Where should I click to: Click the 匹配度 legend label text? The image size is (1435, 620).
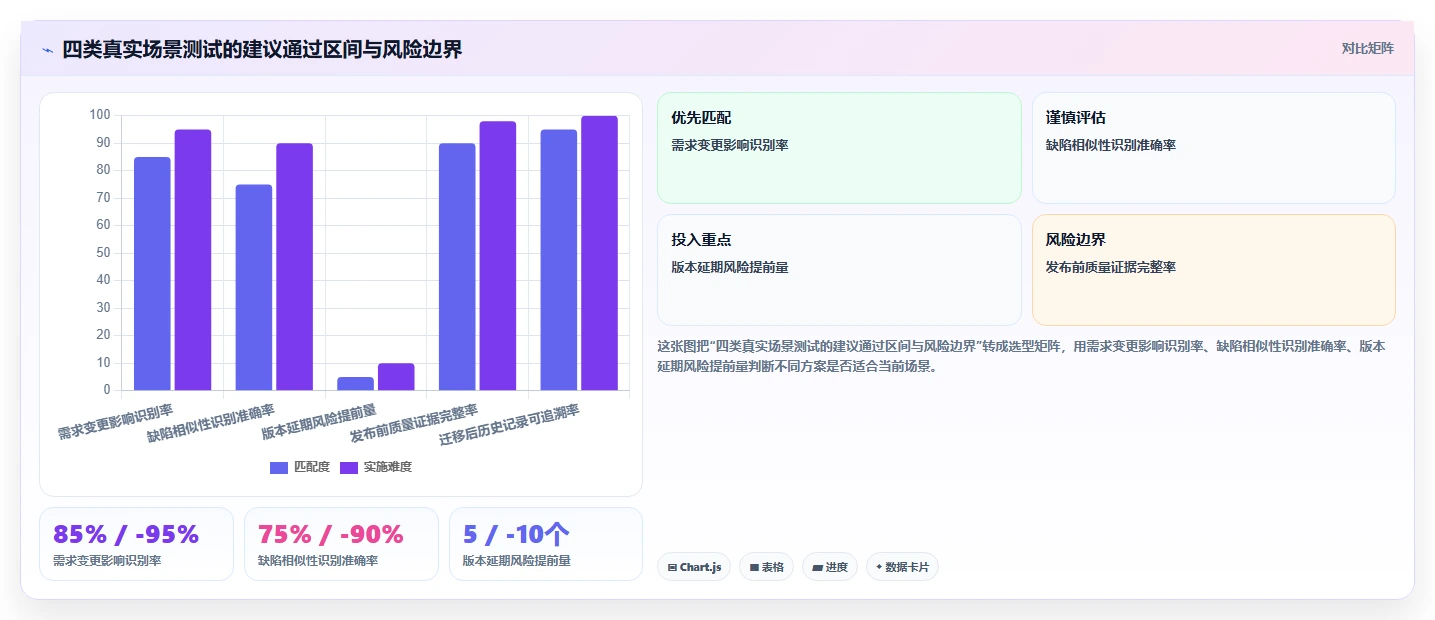(x=312, y=467)
